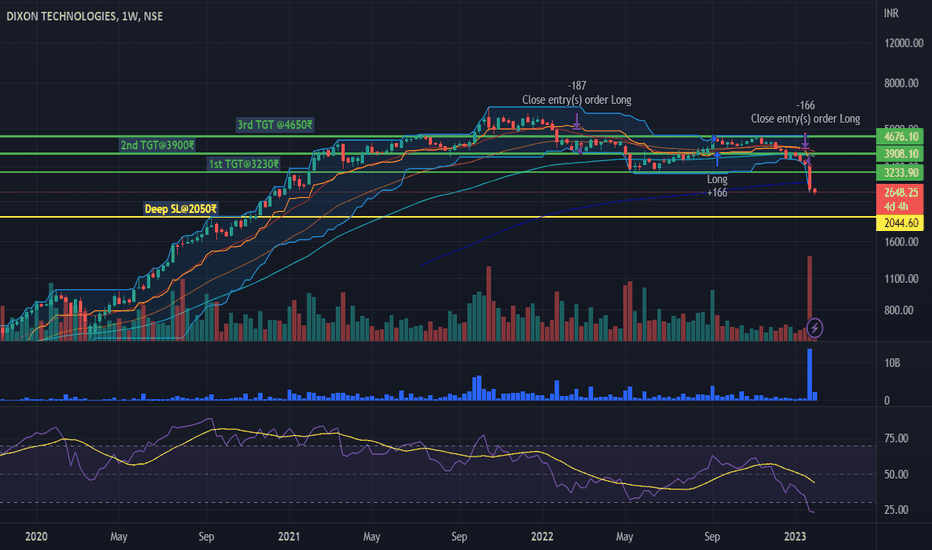This screenshot has height=550, width=932.
Task: Click the 3rd TGT @4650₹ label
Action: pyautogui.click(x=275, y=125)
